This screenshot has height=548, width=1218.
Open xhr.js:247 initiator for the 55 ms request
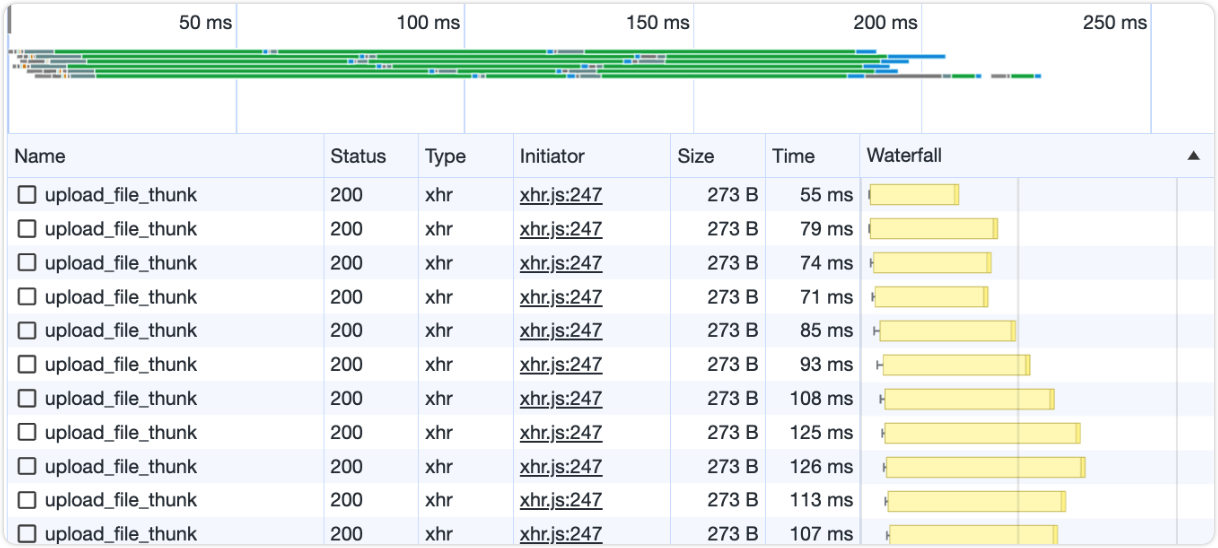tap(561, 195)
